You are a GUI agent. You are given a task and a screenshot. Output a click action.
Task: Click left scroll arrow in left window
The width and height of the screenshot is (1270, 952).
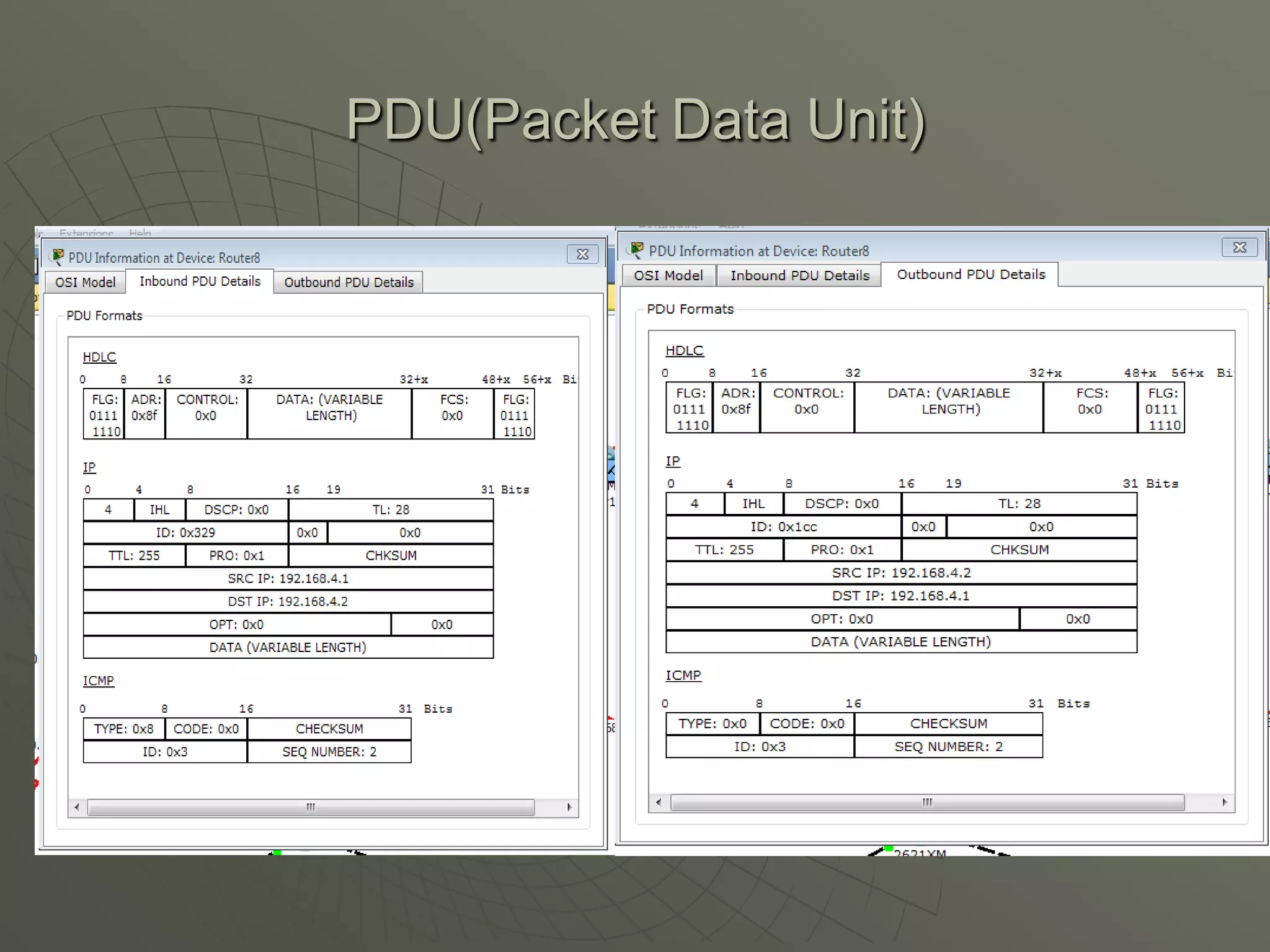(77, 807)
